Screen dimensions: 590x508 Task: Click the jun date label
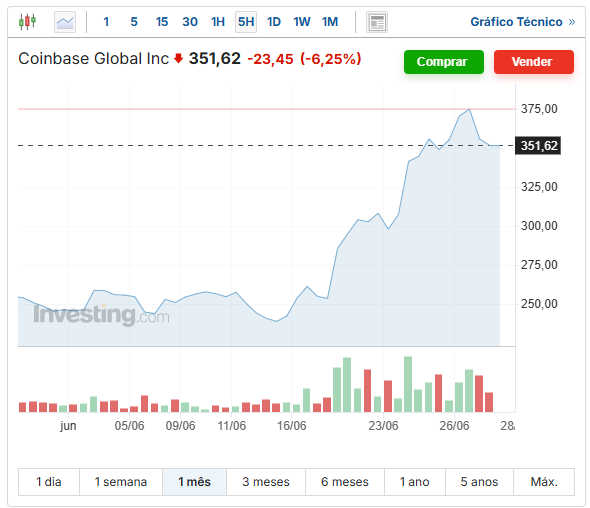[68, 426]
